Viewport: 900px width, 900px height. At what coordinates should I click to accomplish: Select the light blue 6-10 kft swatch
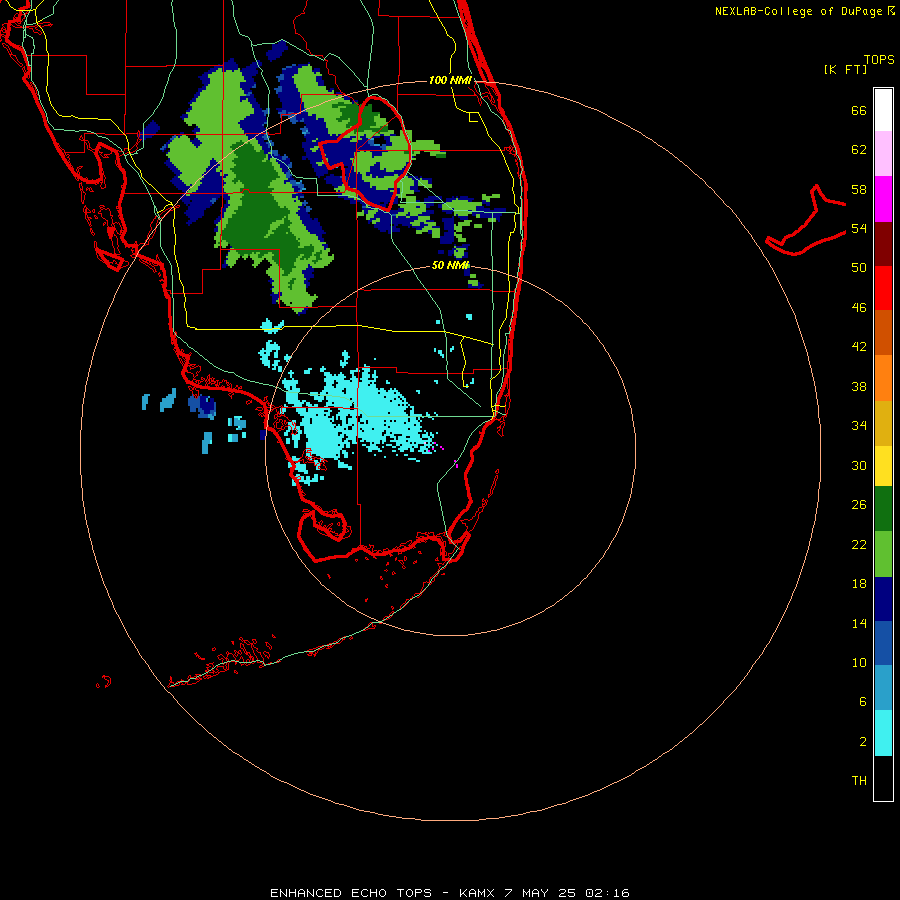point(883,688)
